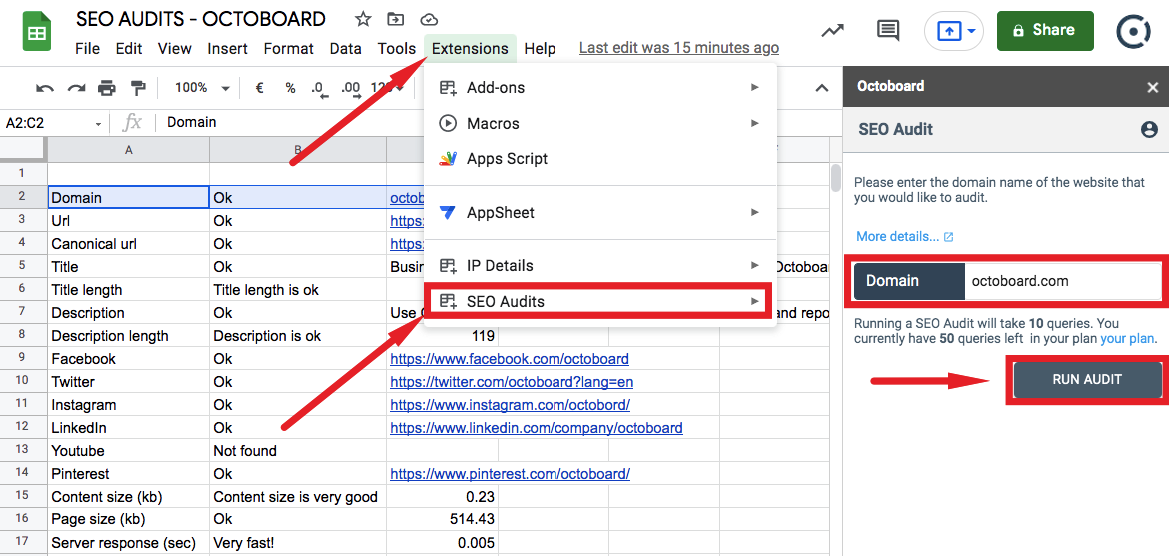The width and height of the screenshot is (1169, 556).
Task: Open the Help menu
Action: pyautogui.click(x=540, y=48)
